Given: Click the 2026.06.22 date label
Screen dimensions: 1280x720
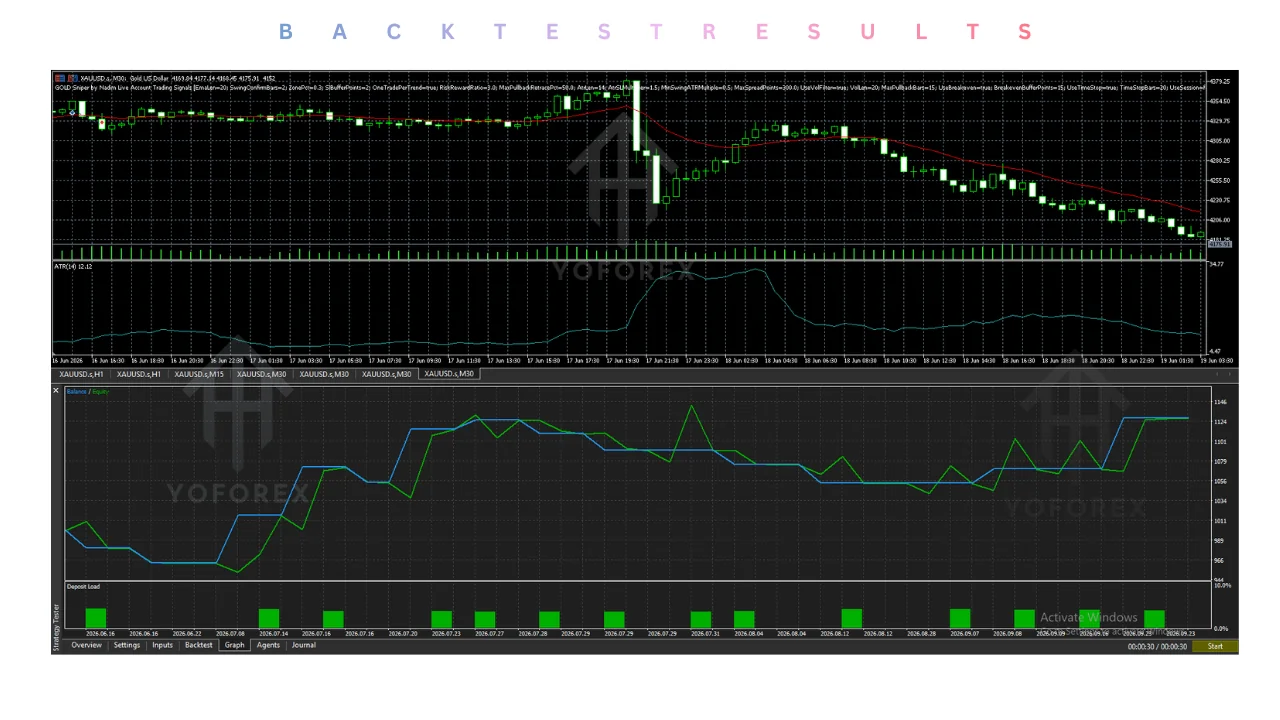Looking at the screenshot, I should pos(186,634).
